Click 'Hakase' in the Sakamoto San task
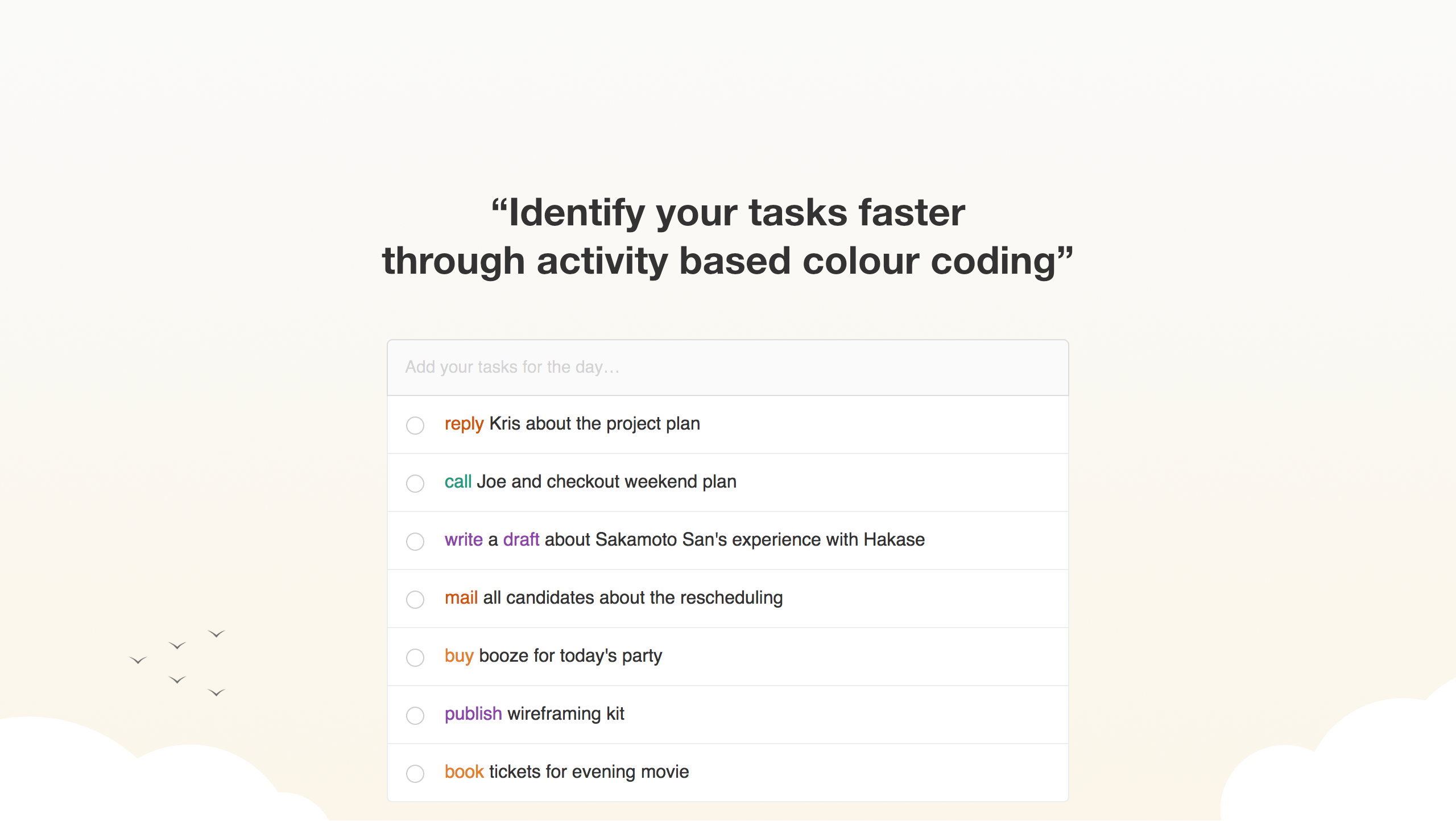Image resolution: width=1456 pixels, height=821 pixels. (x=894, y=540)
